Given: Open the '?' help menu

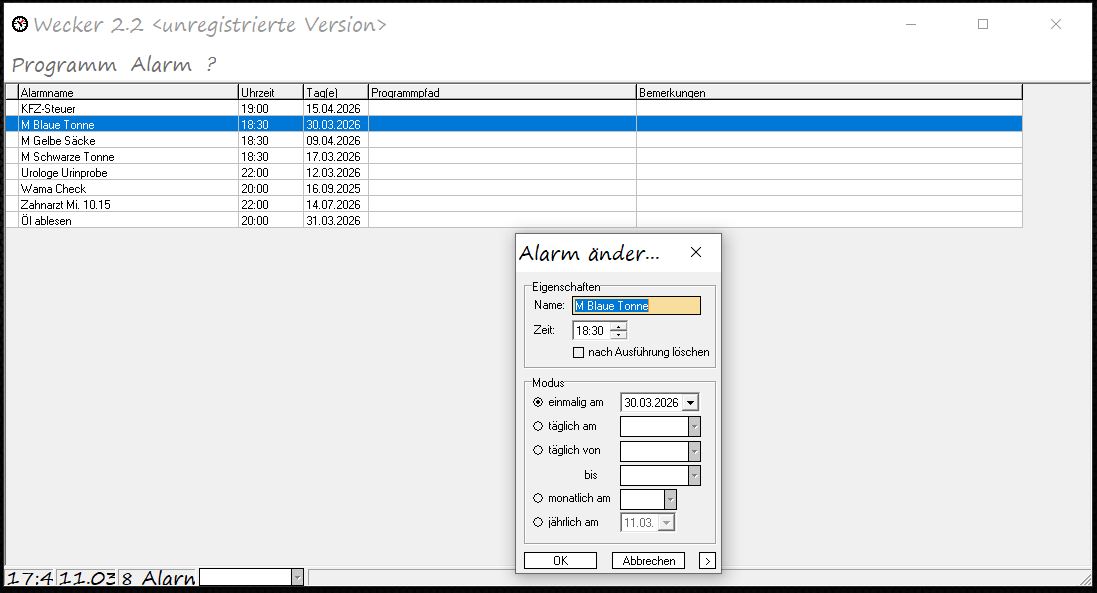Looking at the screenshot, I should click(x=211, y=65).
